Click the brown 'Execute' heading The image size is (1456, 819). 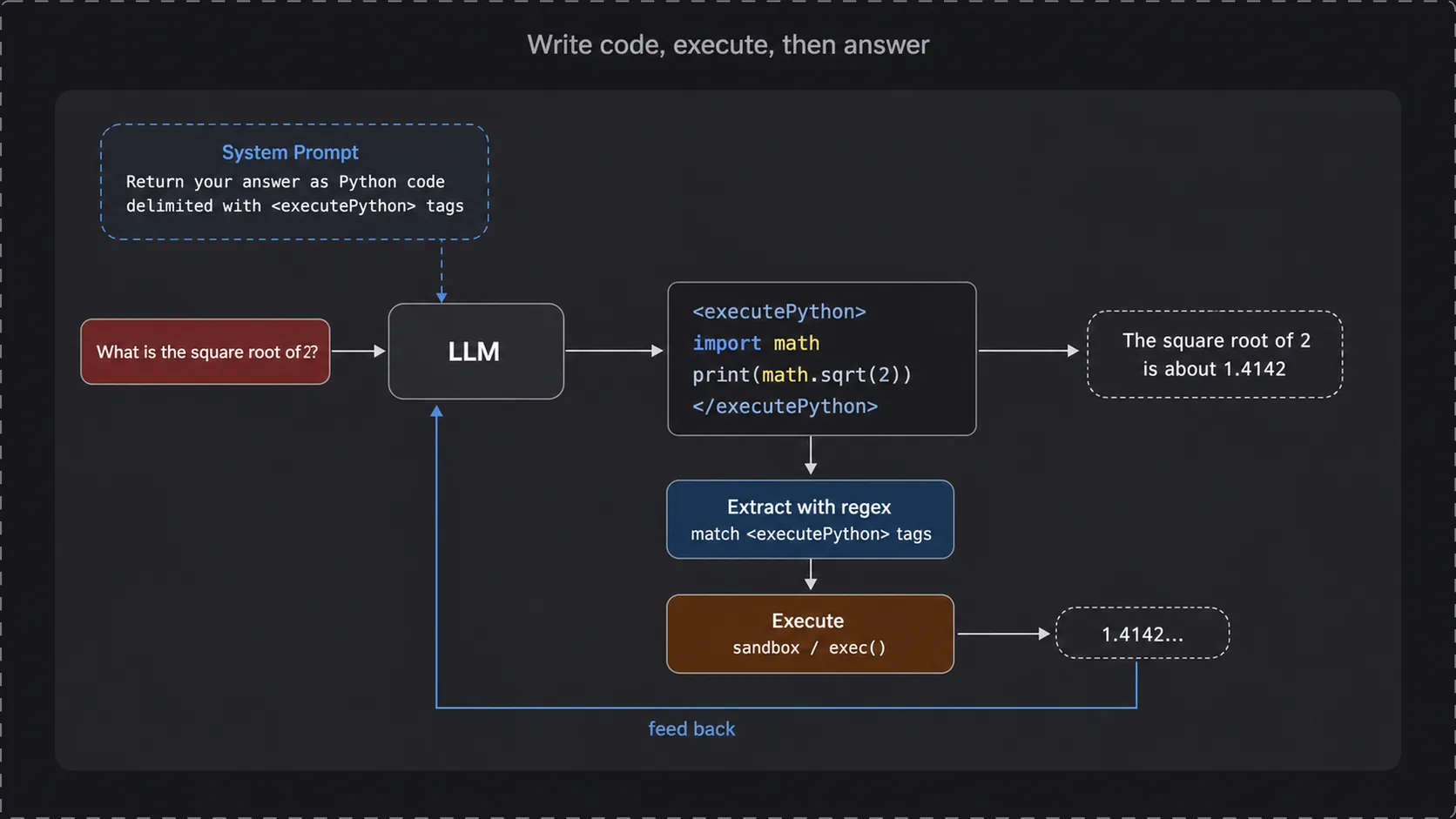808,621
